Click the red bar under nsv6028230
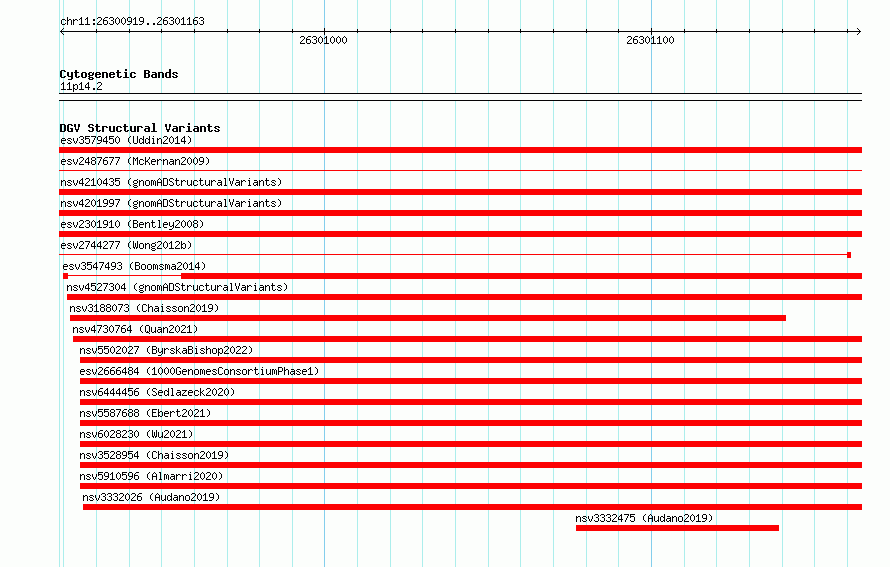890x567 pixels. point(471,444)
